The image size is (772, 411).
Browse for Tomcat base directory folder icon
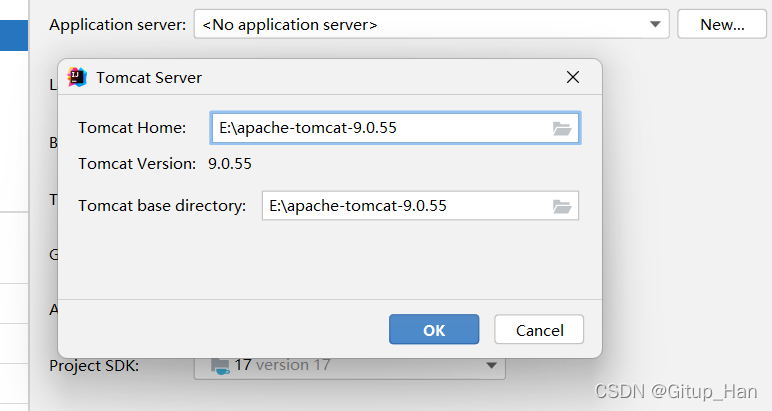pos(562,206)
